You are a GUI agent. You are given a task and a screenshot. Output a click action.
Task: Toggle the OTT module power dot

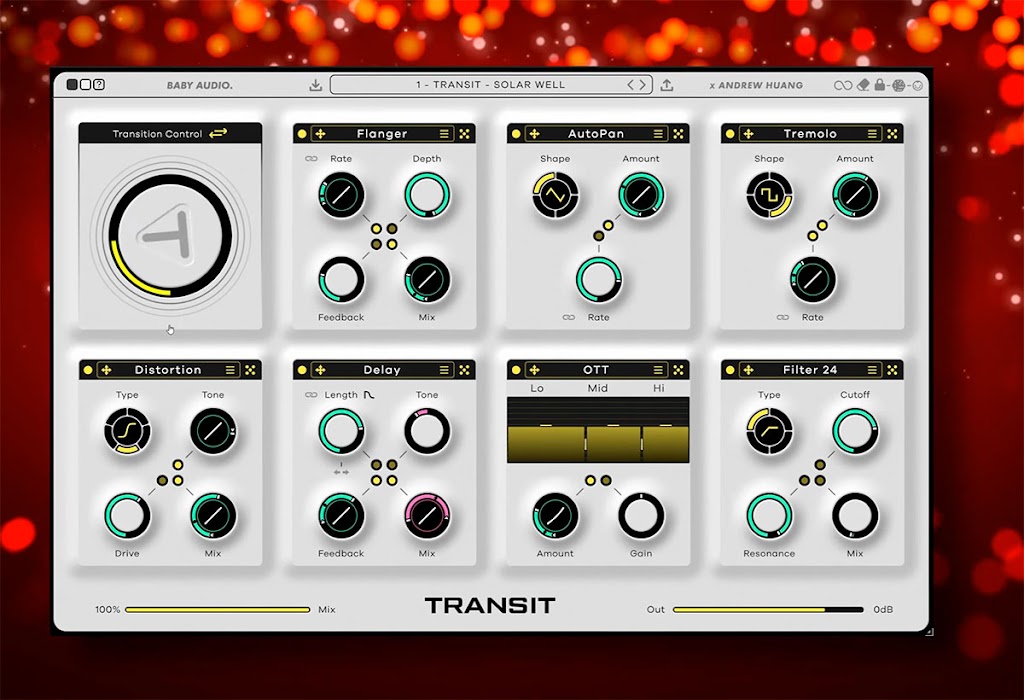coord(516,370)
